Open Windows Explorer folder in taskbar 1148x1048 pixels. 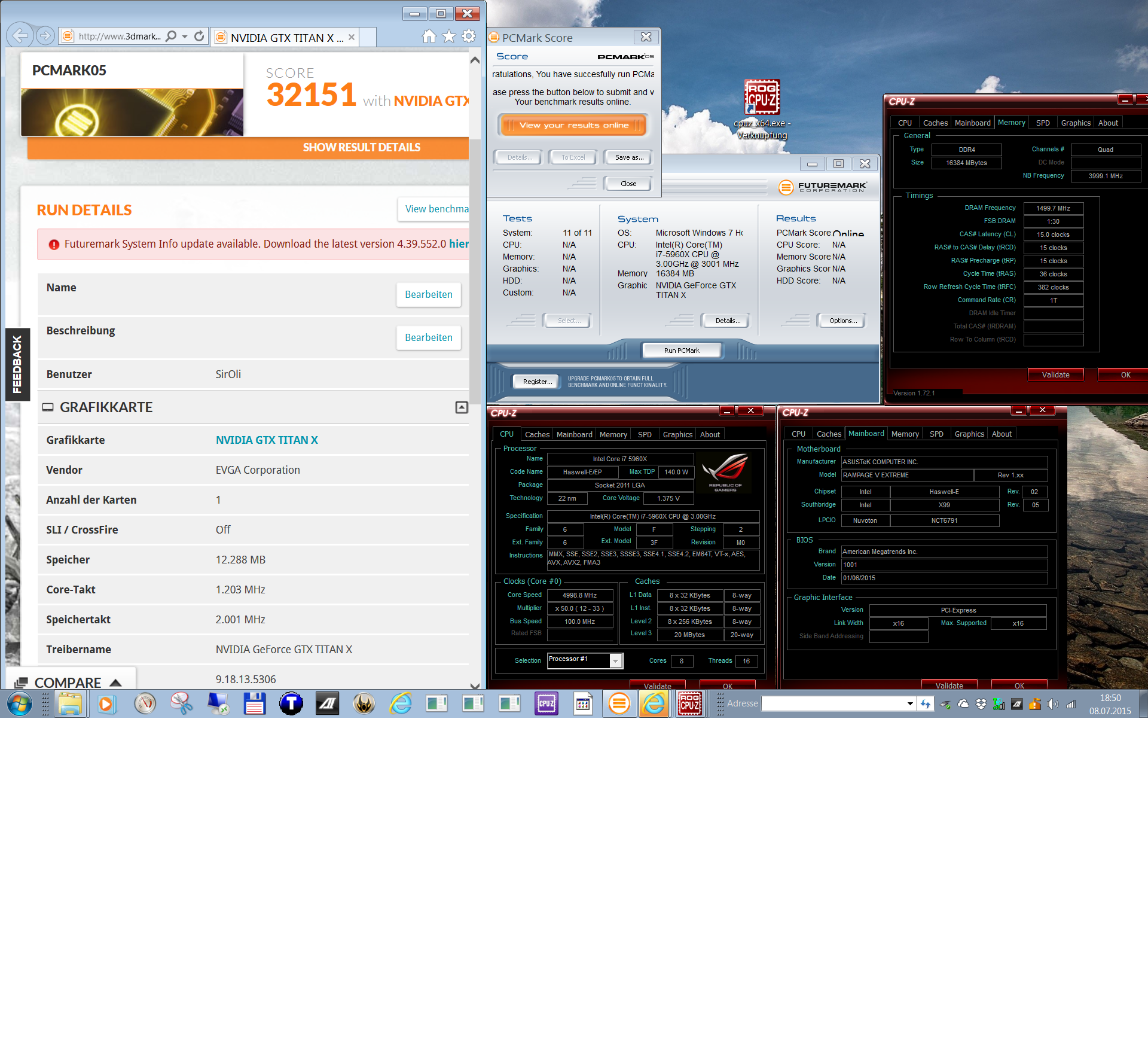coord(71,703)
